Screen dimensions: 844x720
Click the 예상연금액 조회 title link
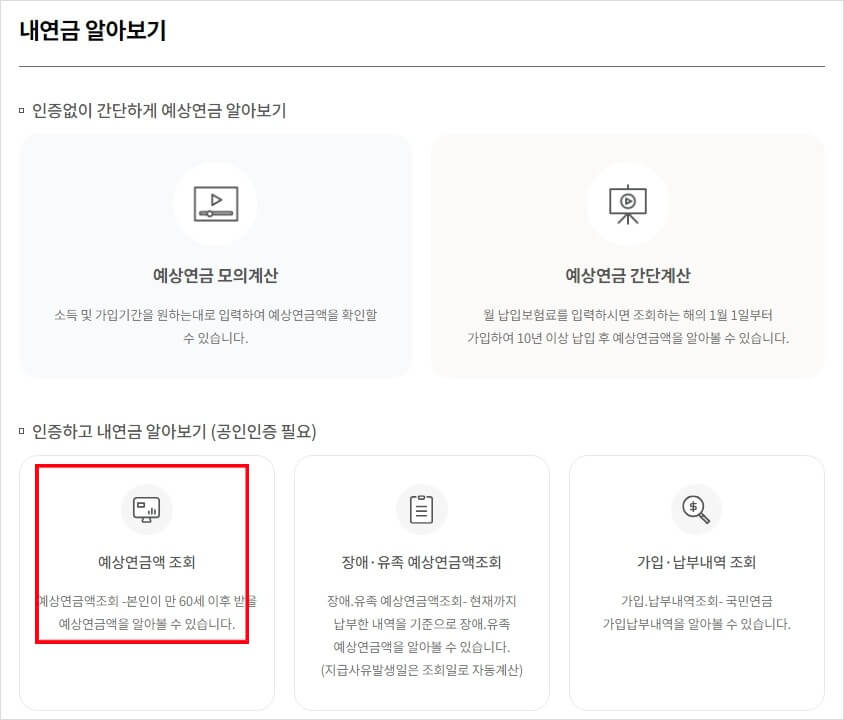[146, 562]
